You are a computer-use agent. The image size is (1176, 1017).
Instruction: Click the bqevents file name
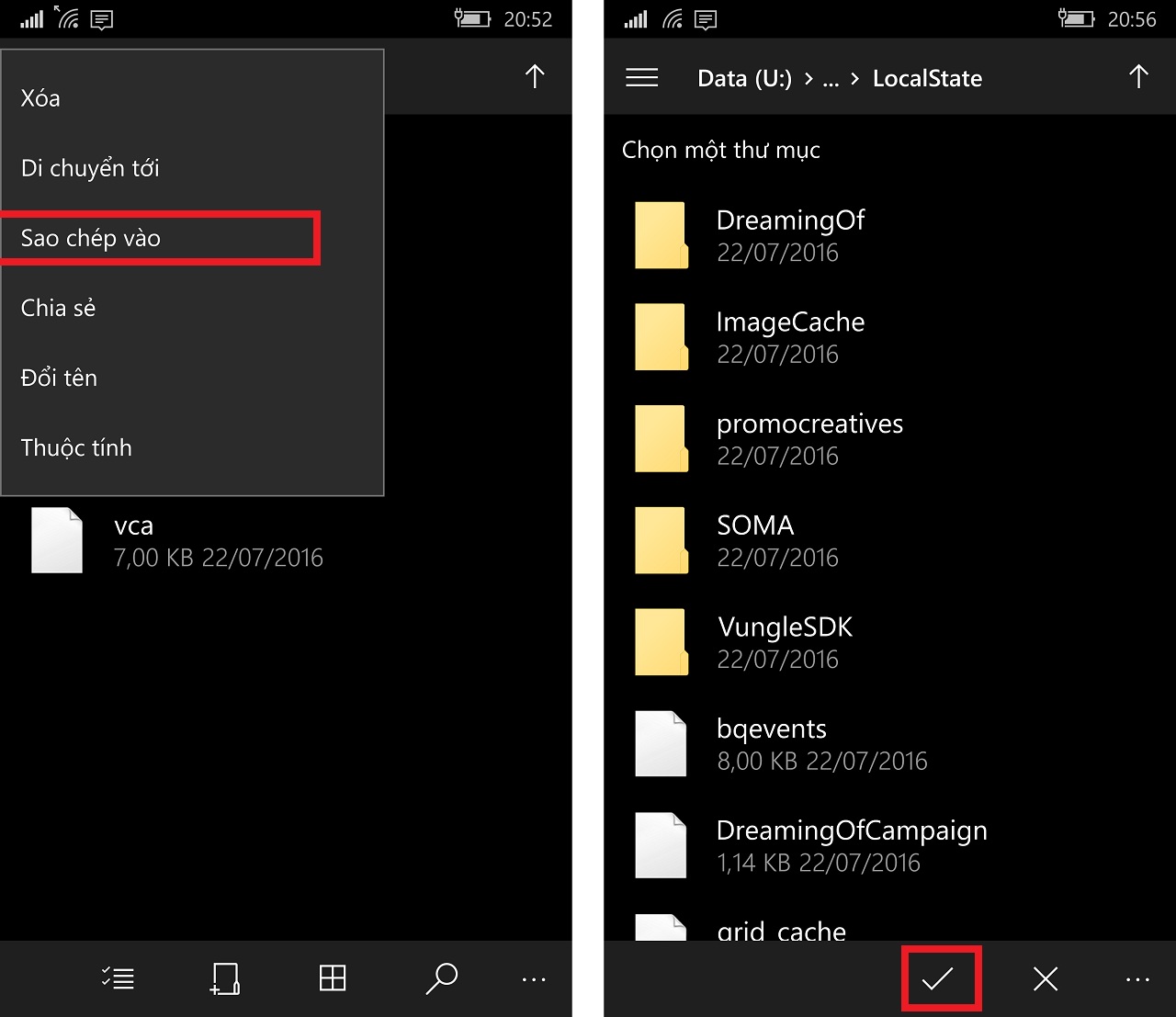(x=771, y=729)
